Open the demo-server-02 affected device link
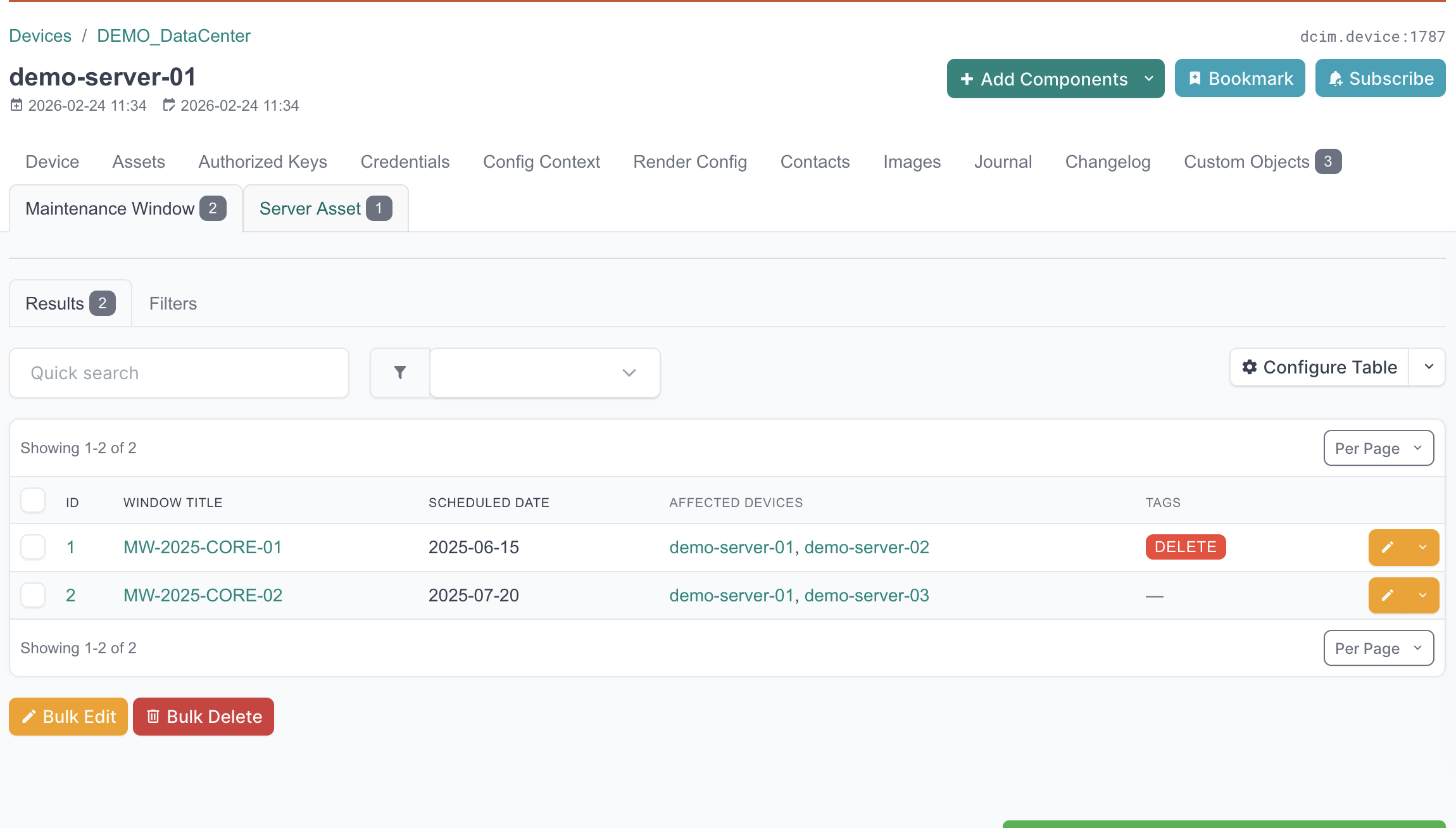The width and height of the screenshot is (1456, 828). pyautogui.click(x=867, y=548)
